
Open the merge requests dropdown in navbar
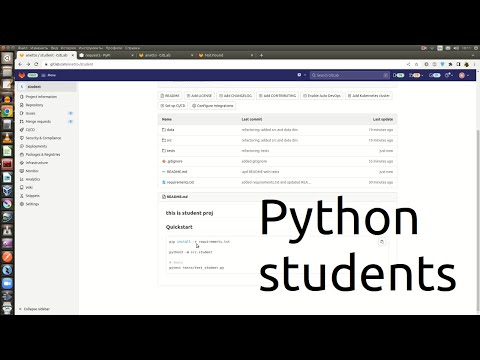click(x=416, y=75)
